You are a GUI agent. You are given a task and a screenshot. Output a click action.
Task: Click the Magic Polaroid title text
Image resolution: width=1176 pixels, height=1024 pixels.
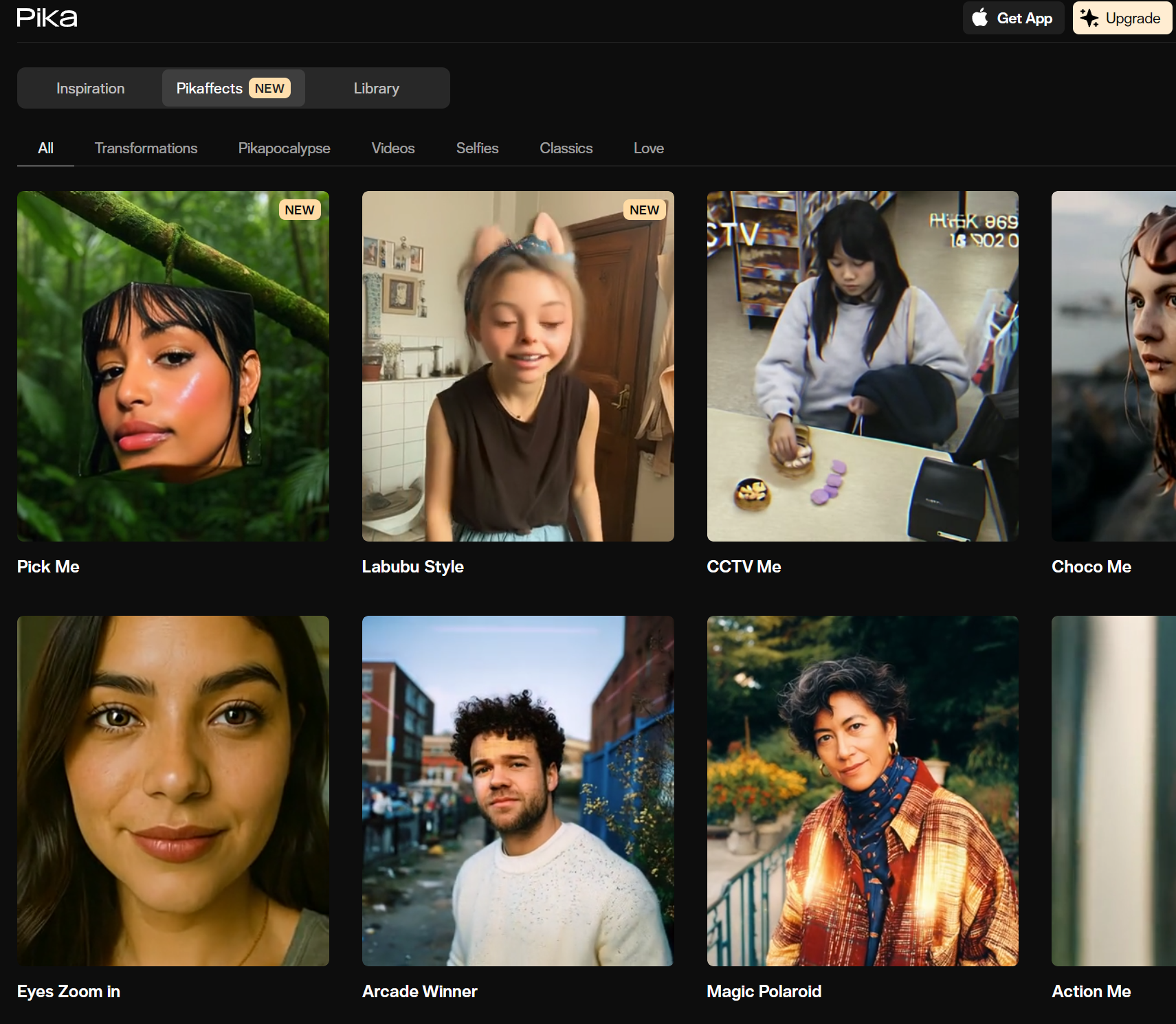coord(764,991)
